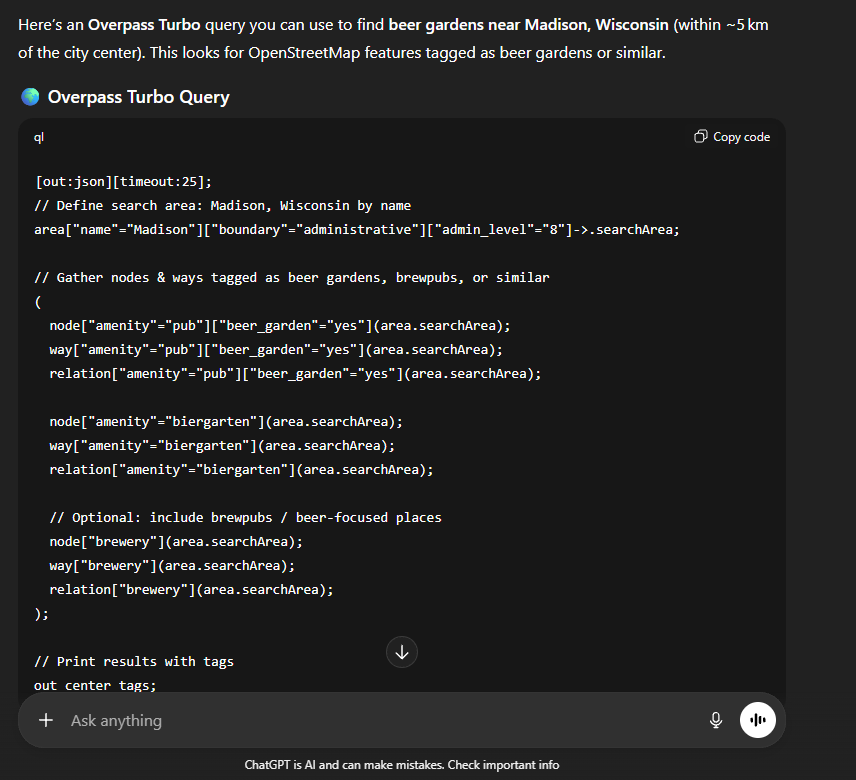856x780 pixels.
Task: Open the plus attachment menu
Action: [46, 720]
